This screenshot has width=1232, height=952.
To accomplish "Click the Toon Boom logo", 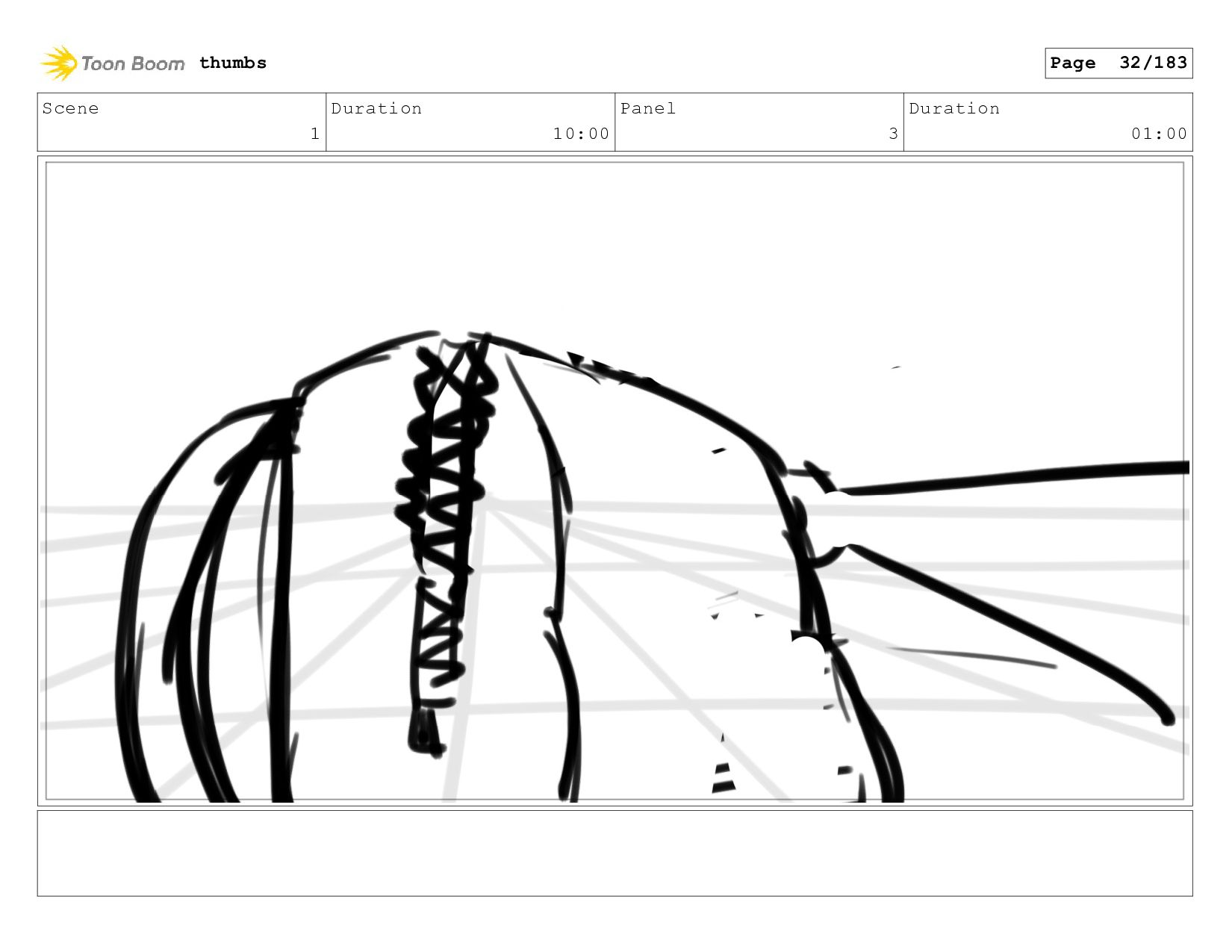I will (x=112, y=63).
